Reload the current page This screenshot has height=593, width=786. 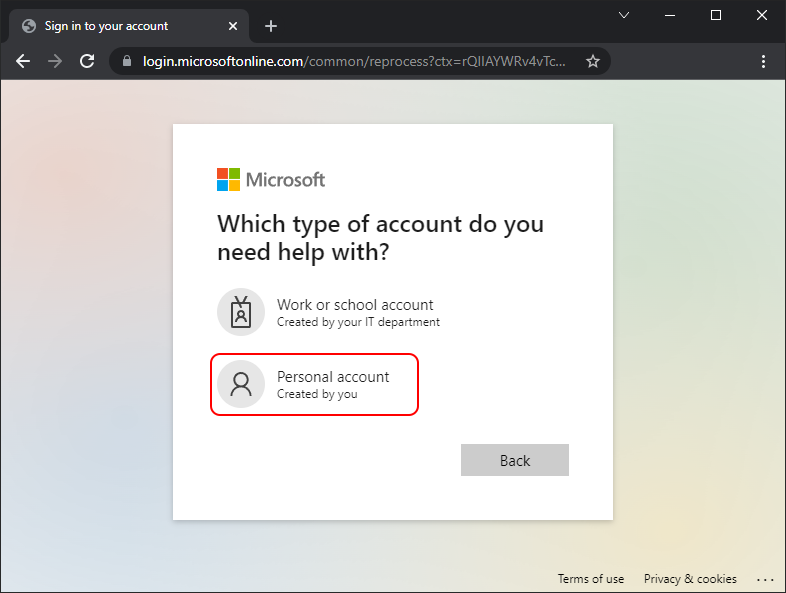[87, 61]
